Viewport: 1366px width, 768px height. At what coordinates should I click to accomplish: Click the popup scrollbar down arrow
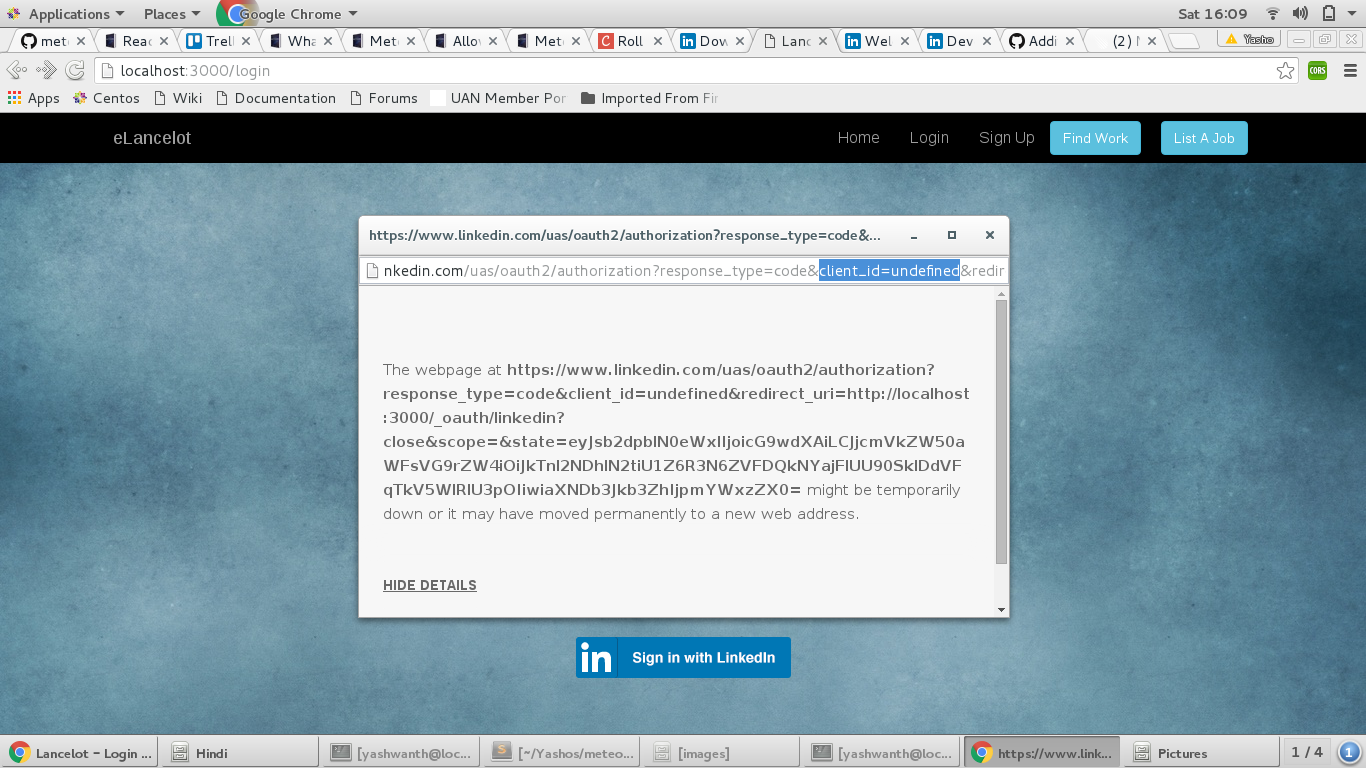[1001, 610]
